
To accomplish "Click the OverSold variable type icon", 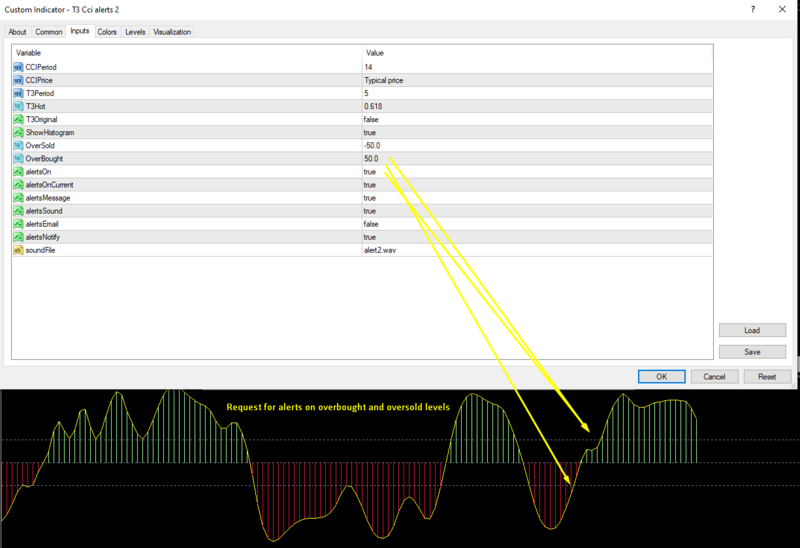I will 18,145.
